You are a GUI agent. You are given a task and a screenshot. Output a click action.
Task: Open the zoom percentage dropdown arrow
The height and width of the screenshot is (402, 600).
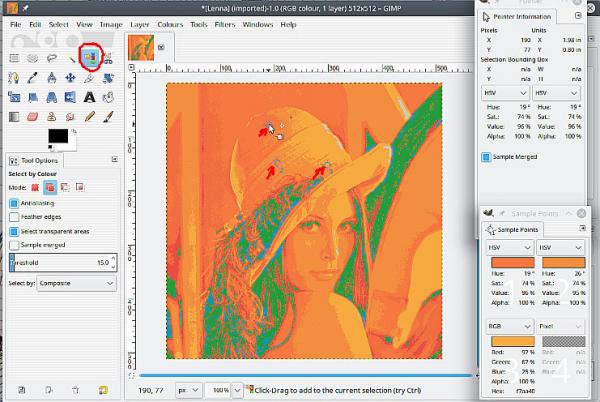237,390
